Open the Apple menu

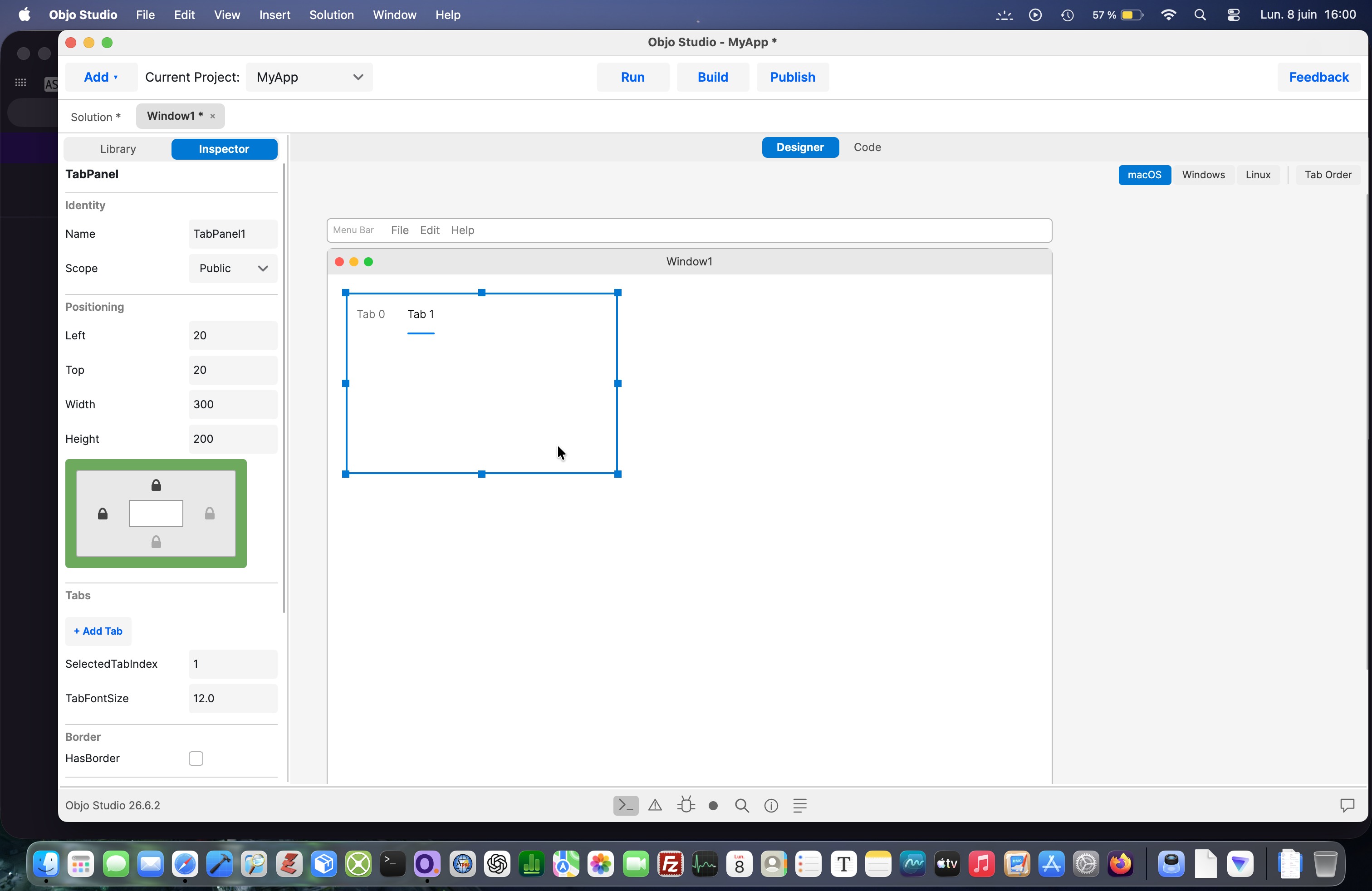(x=24, y=15)
